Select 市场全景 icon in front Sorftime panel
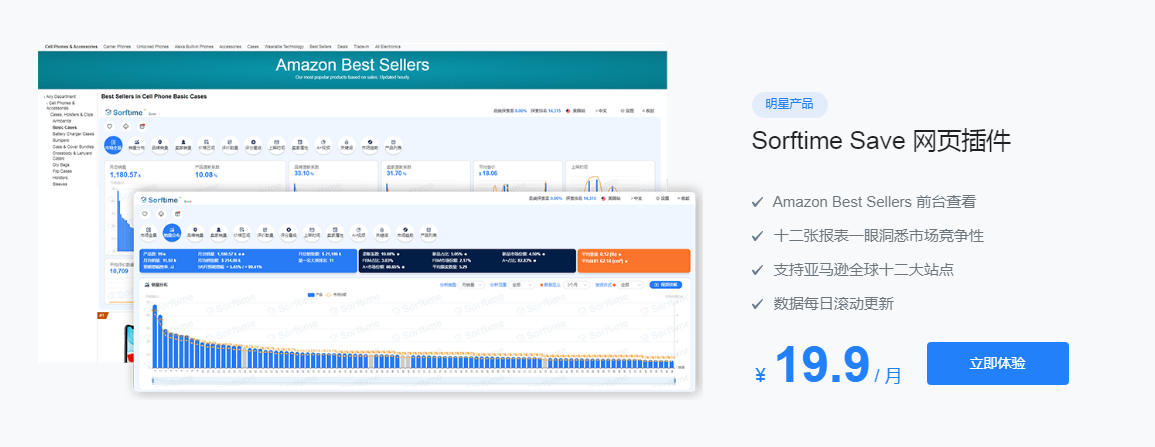 pos(149,233)
